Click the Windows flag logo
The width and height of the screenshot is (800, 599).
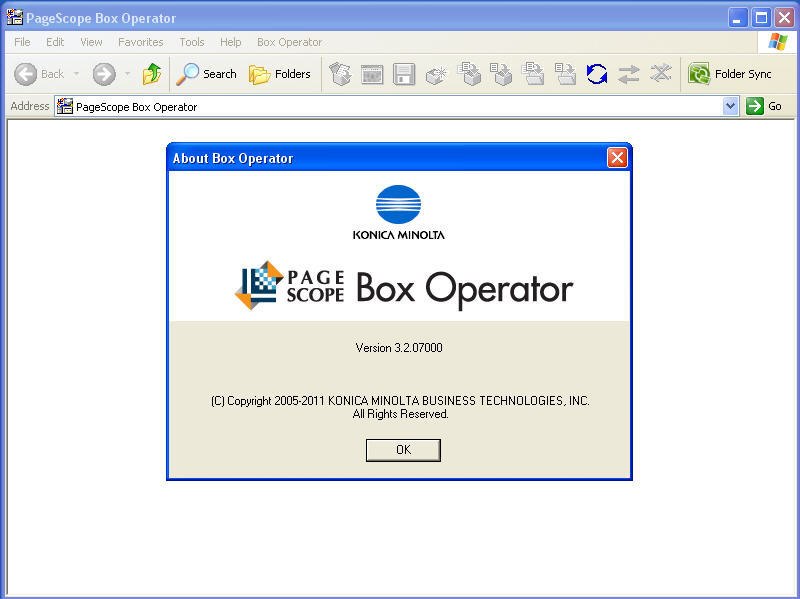point(777,42)
